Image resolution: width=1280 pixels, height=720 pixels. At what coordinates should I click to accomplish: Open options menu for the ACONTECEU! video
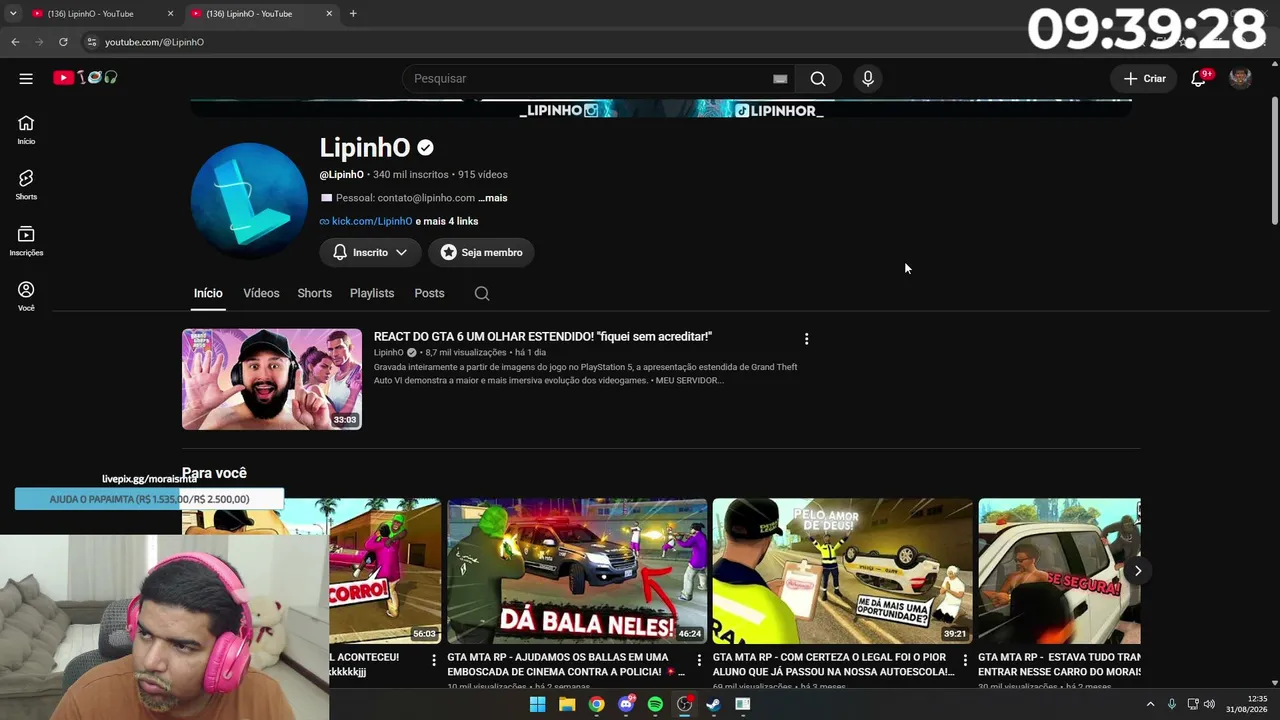click(x=434, y=660)
